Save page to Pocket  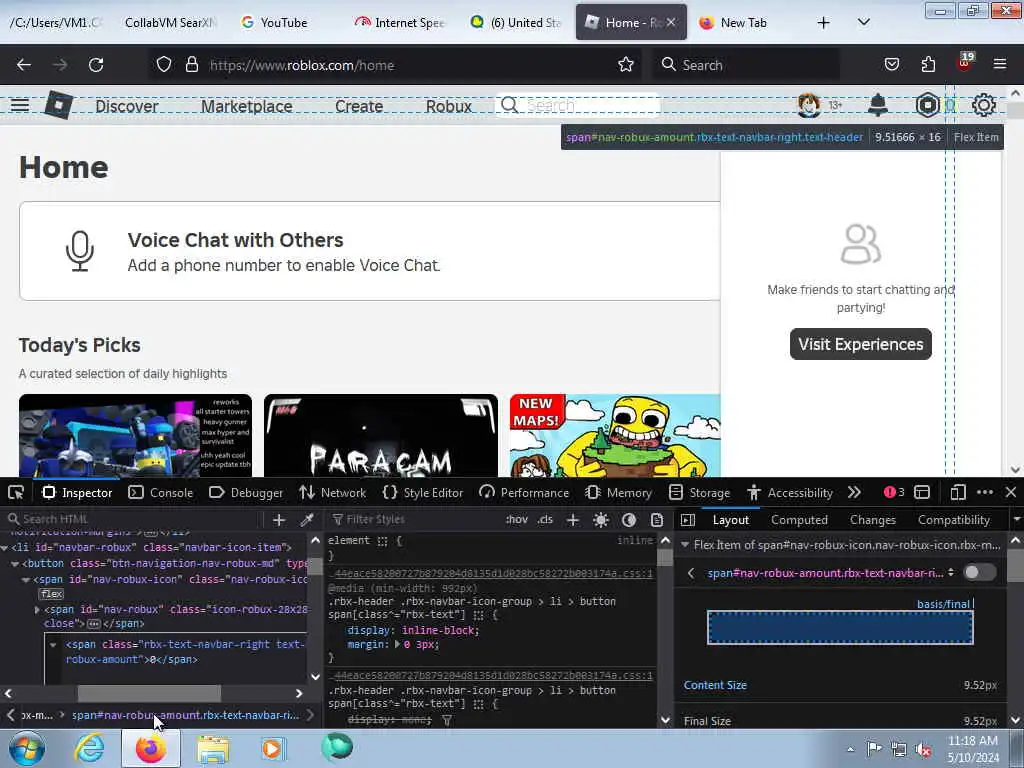pyautogui.click(x=891, y=65)
